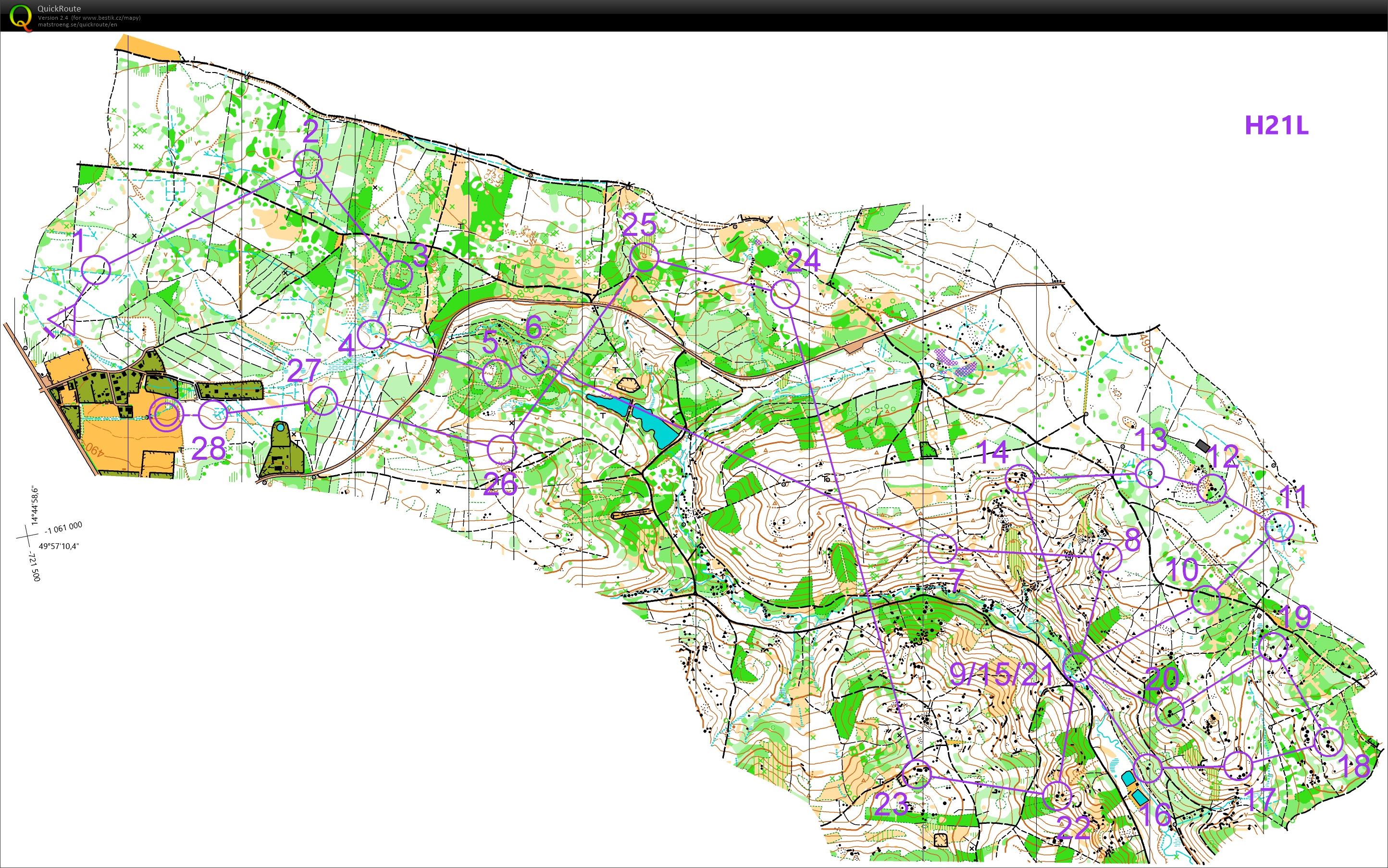Select control circle 18

1329,742
